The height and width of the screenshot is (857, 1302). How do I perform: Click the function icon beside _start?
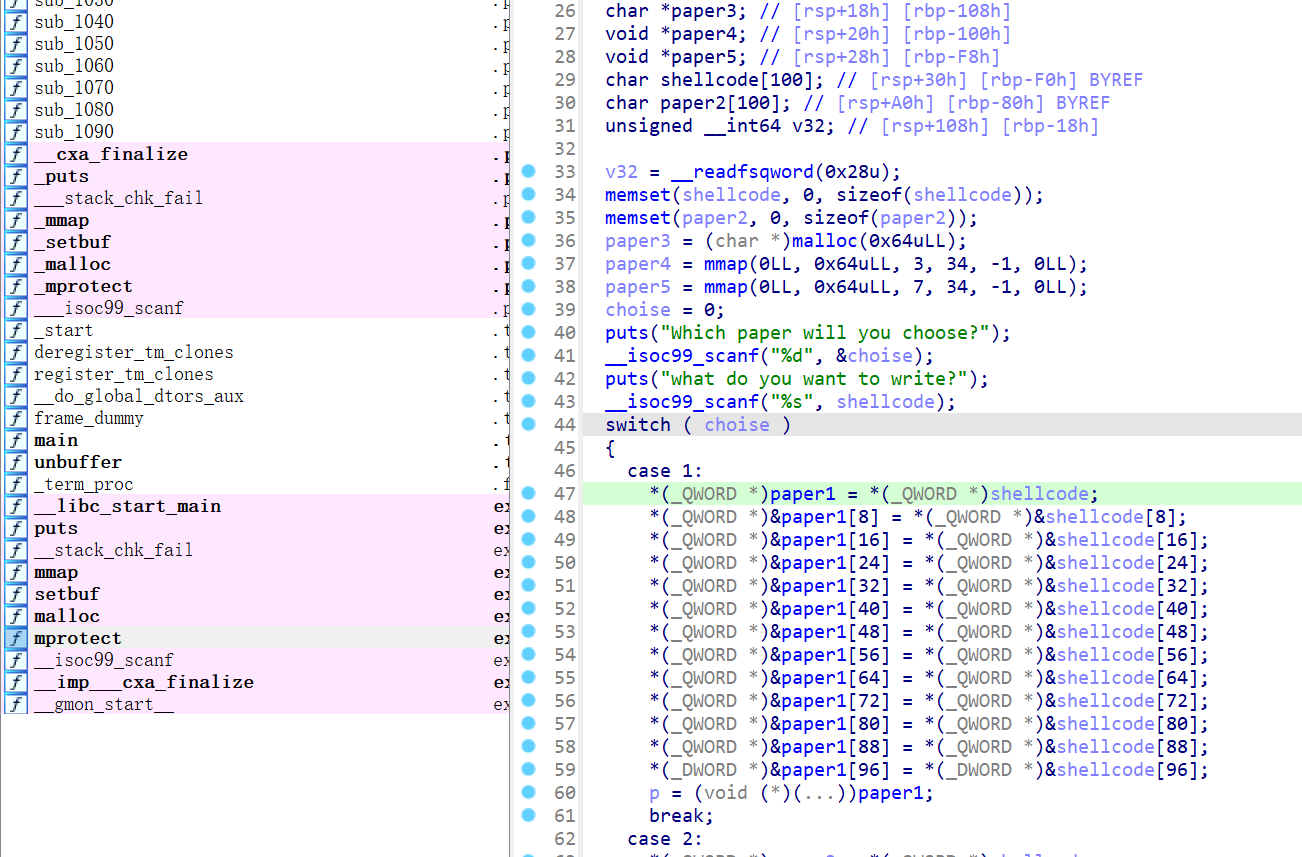(16, 330)
